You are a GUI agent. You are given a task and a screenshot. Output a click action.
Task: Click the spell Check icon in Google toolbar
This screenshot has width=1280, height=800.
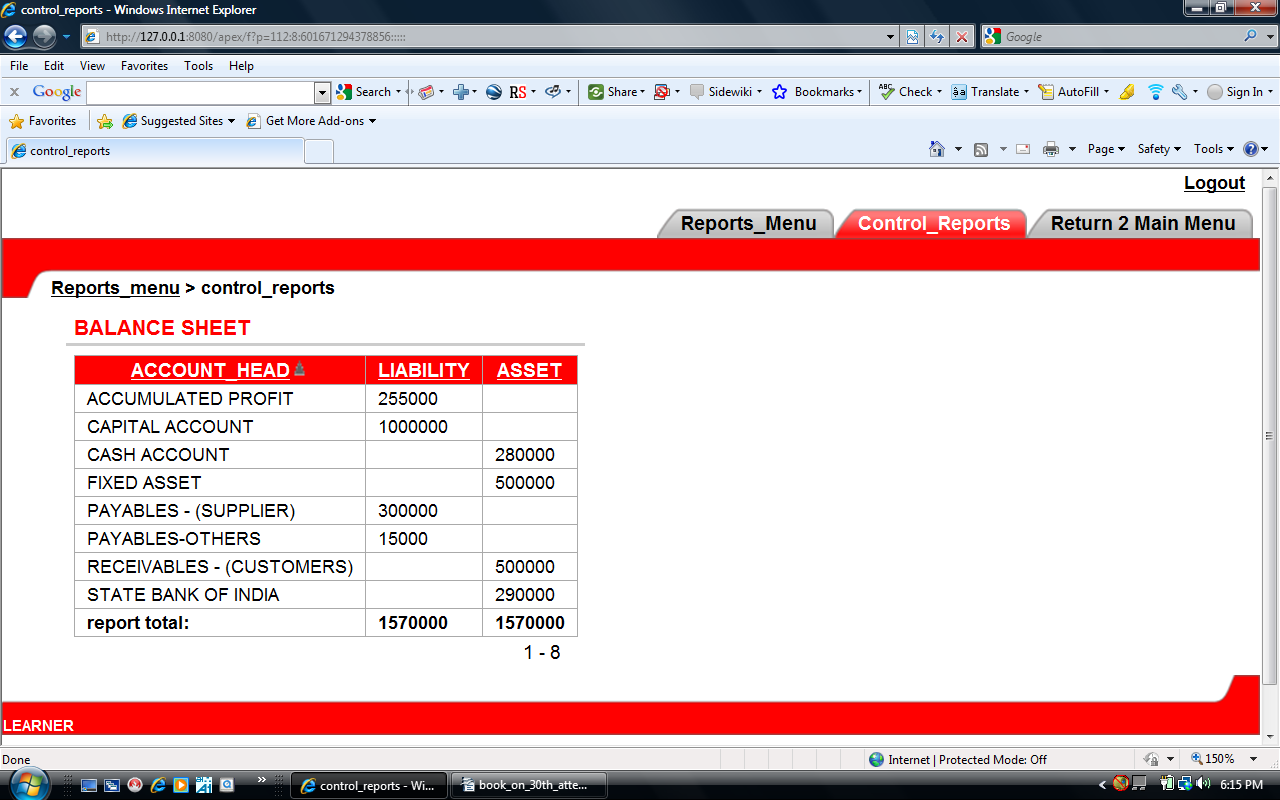click(886, 92)
